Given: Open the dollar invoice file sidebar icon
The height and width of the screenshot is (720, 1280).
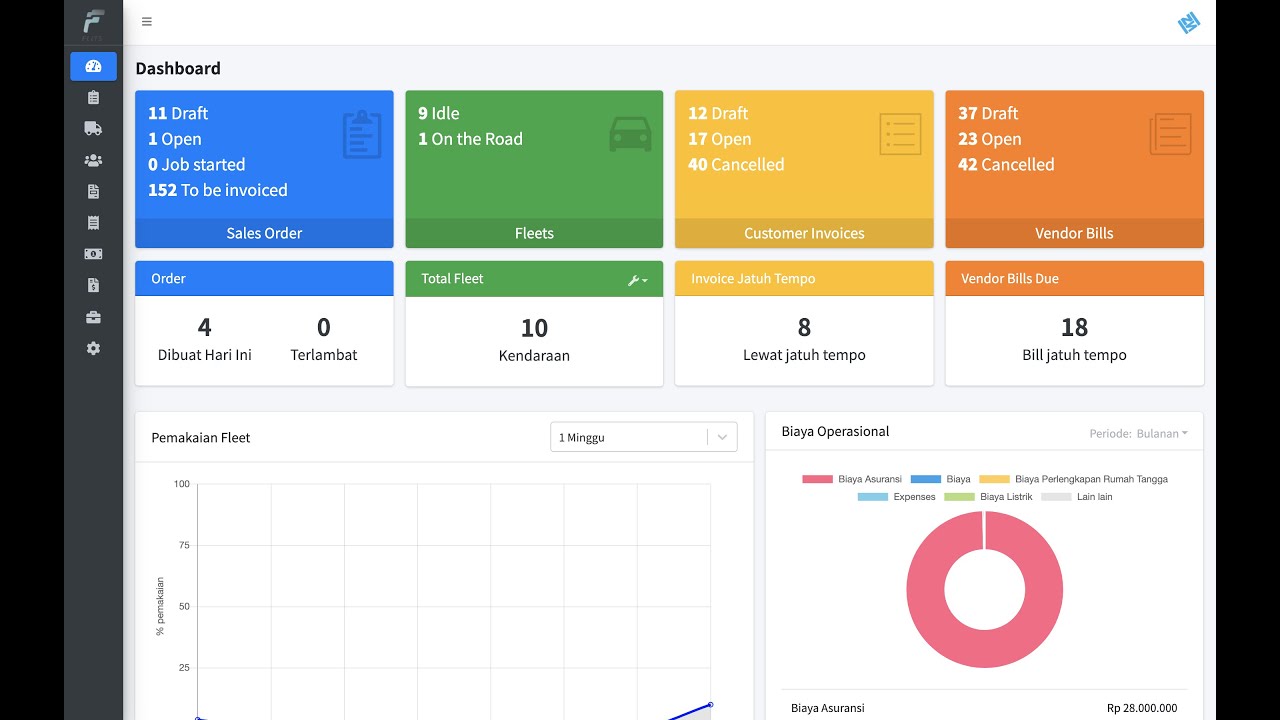Looking at the screenshot, I should (93, 285).
